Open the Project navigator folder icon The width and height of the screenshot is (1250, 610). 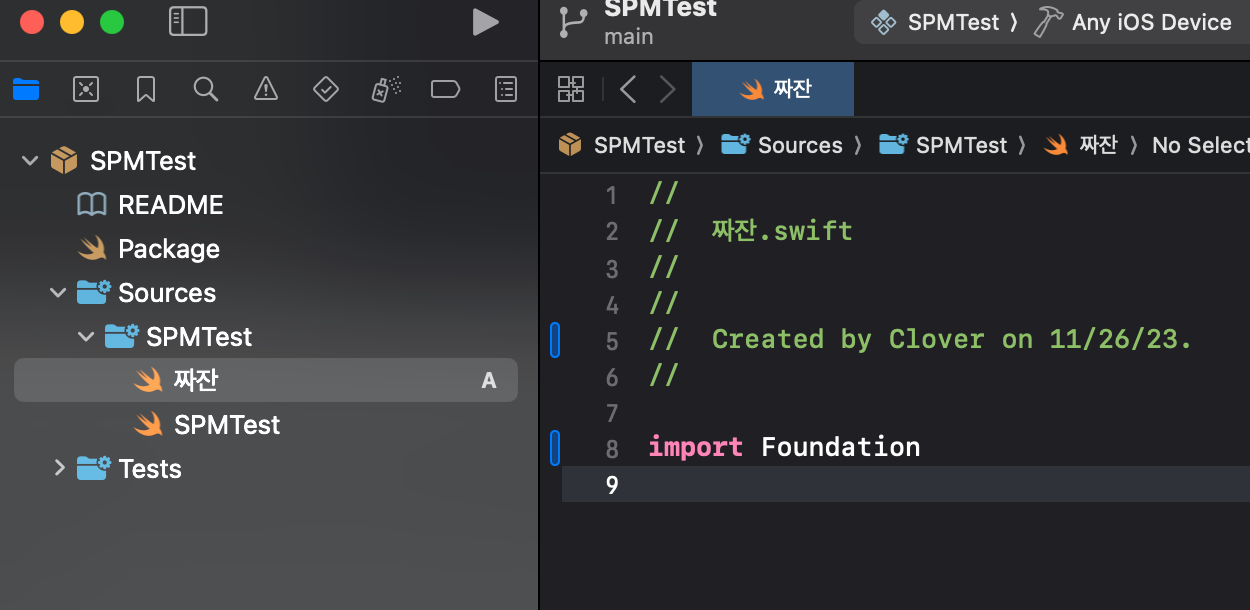26,90
